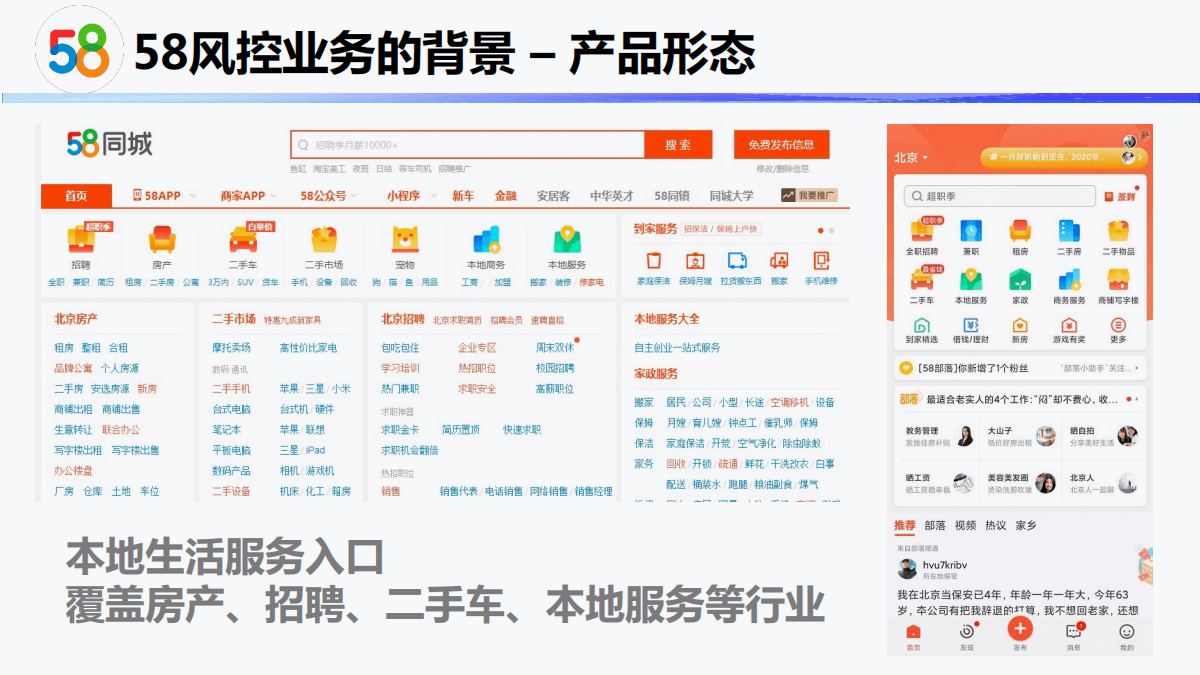Open the 本地商务 icon
The height and width of the screenshot is (675, 1200).
pos(487,240)
